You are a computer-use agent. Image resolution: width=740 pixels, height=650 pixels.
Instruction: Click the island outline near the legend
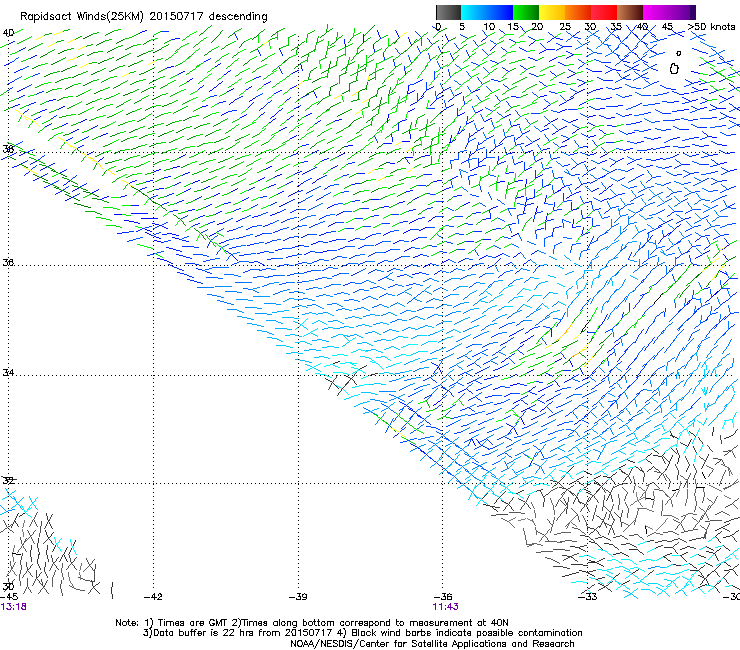[674, 68]
